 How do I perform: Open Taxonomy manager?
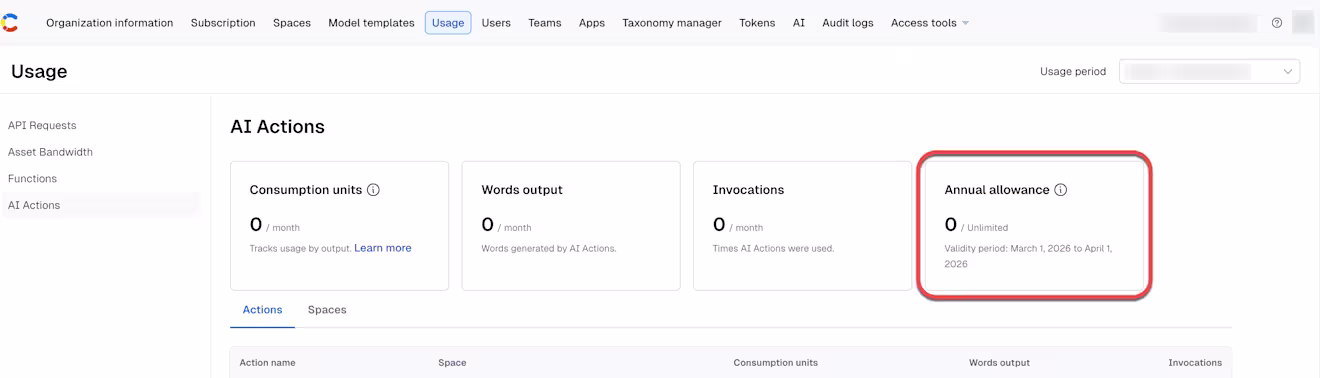tap(672, 23)
